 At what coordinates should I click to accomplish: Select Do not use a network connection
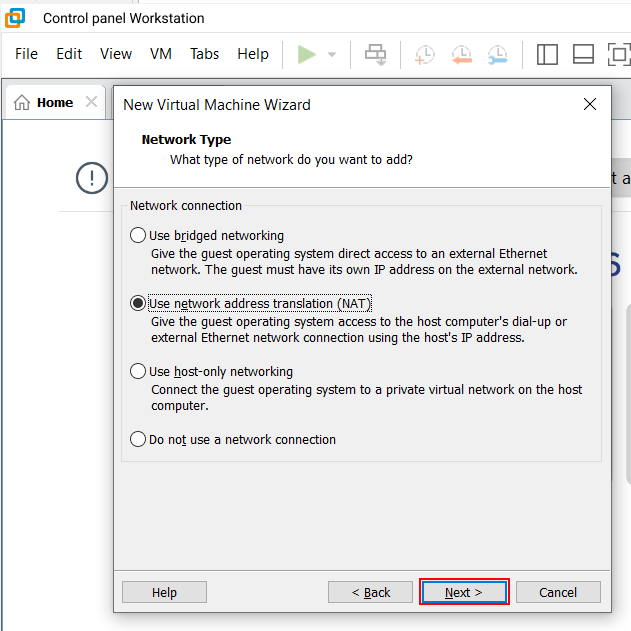[x=138, y=439]
